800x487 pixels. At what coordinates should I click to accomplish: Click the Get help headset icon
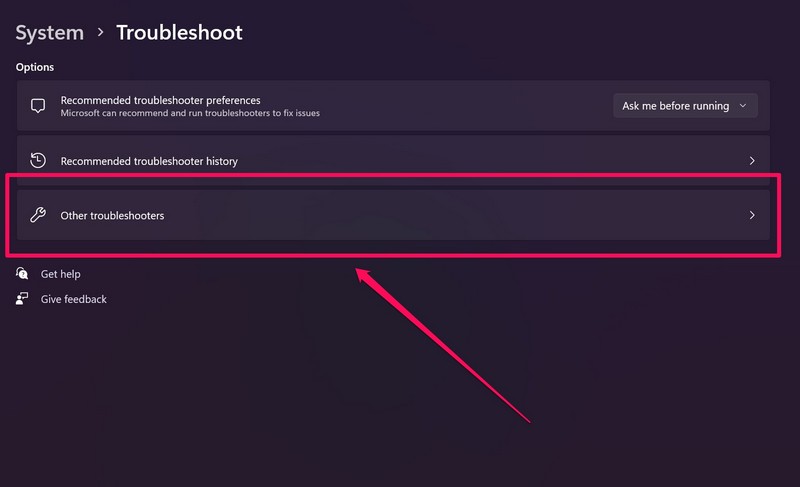[22, 274]
